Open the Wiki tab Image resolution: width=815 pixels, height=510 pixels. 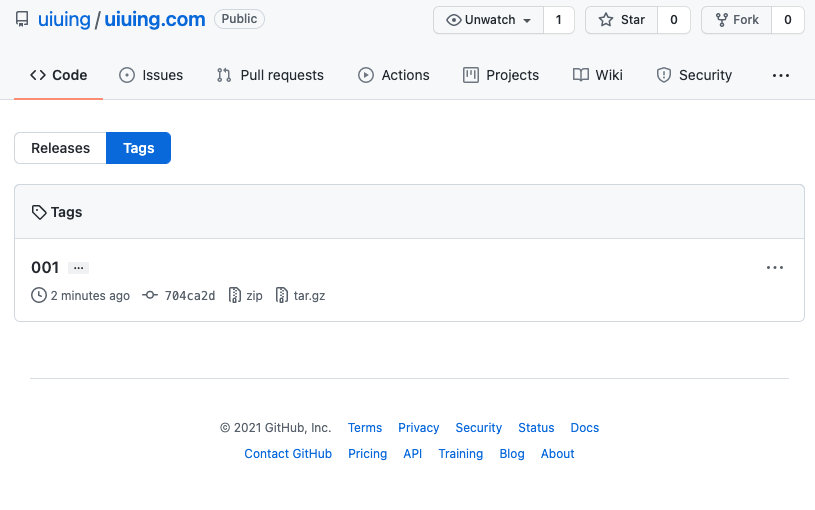597,75
